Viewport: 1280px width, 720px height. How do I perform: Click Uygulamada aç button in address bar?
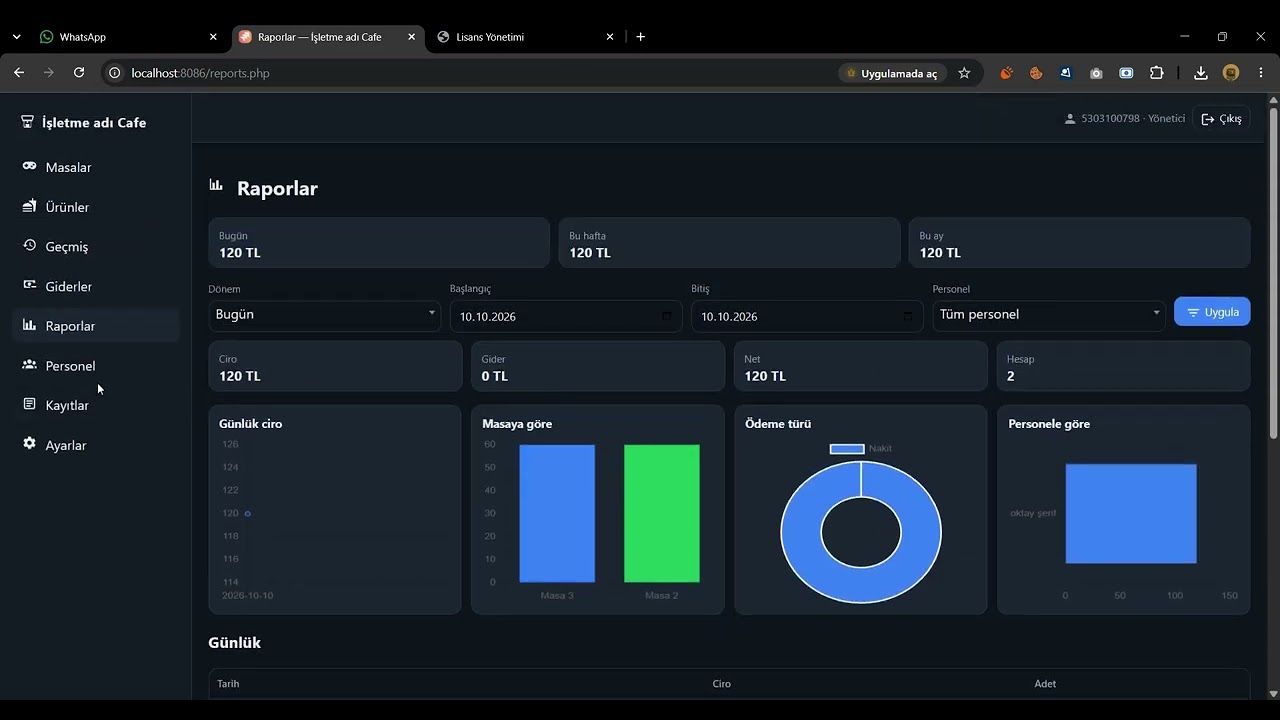[892, 73]
